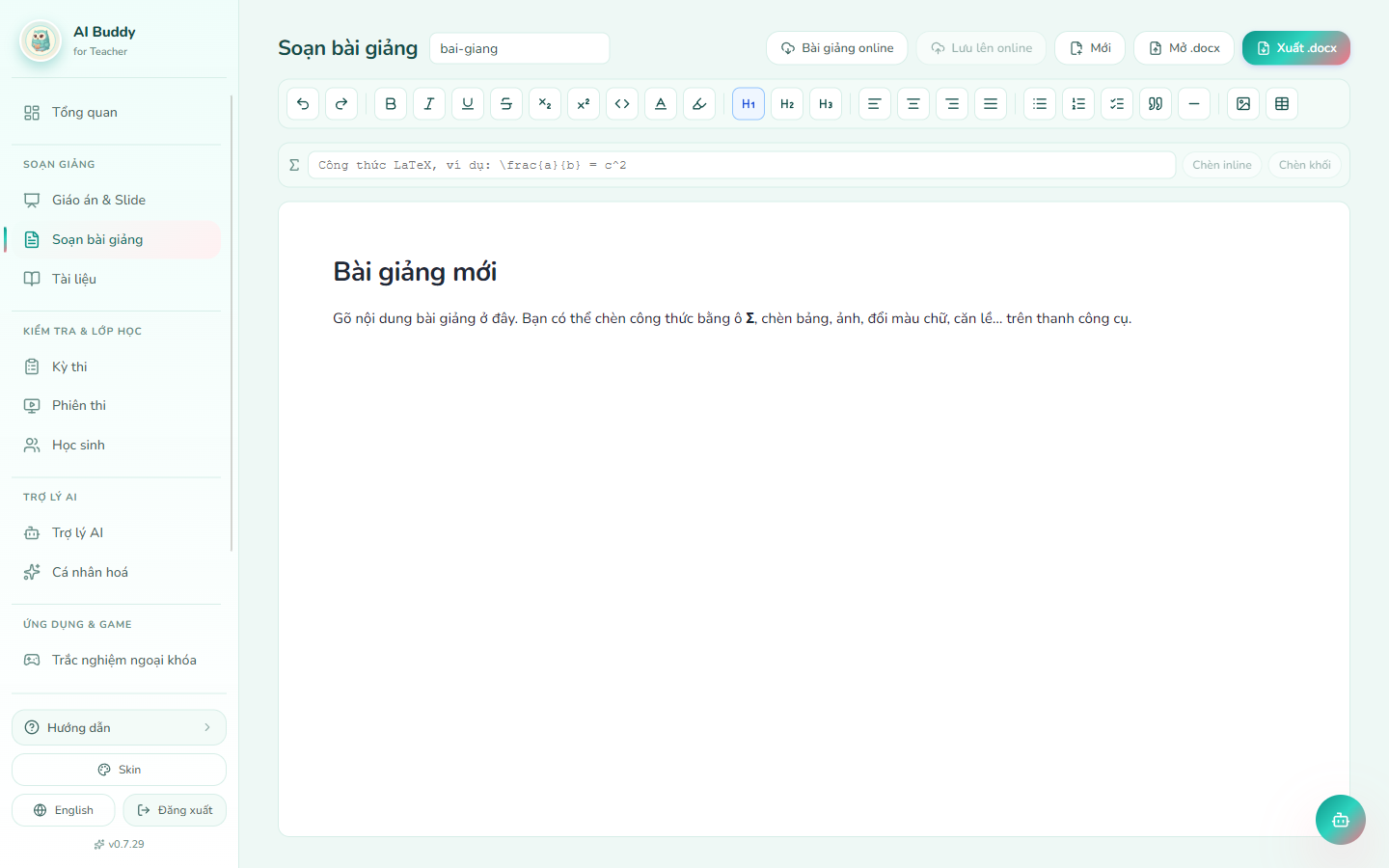The width and height of the screenshot is (1389, 868).
Task: Toggle bold formatting
Action: tap(391, 104)
